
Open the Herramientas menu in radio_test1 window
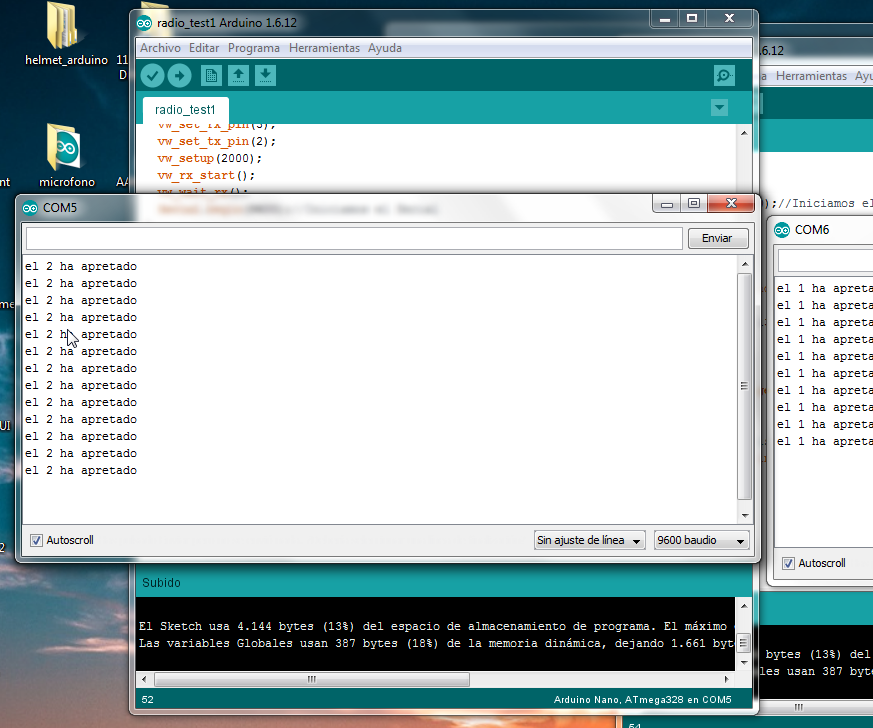[325, 48]
